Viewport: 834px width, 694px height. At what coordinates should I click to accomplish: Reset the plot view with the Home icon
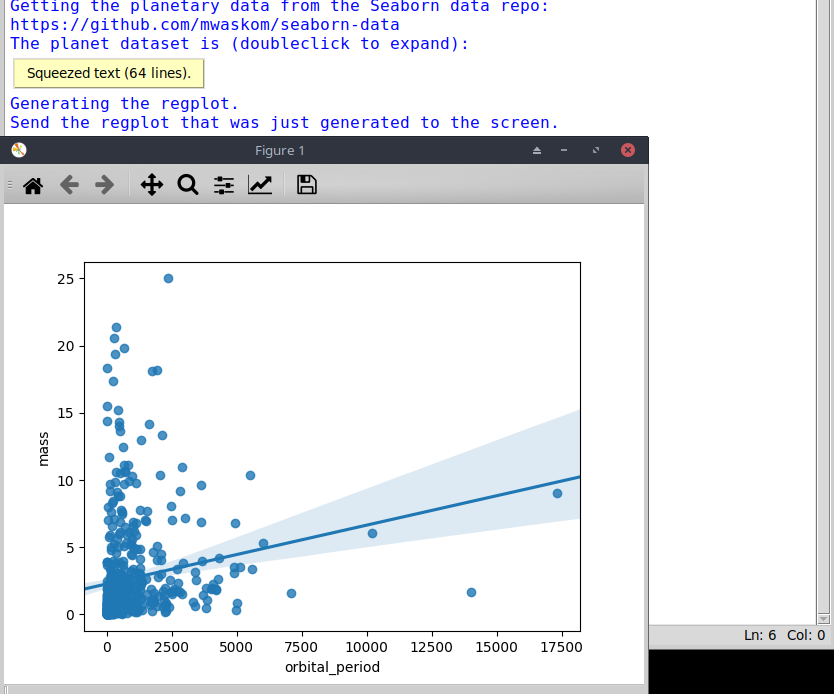[33, 185]
